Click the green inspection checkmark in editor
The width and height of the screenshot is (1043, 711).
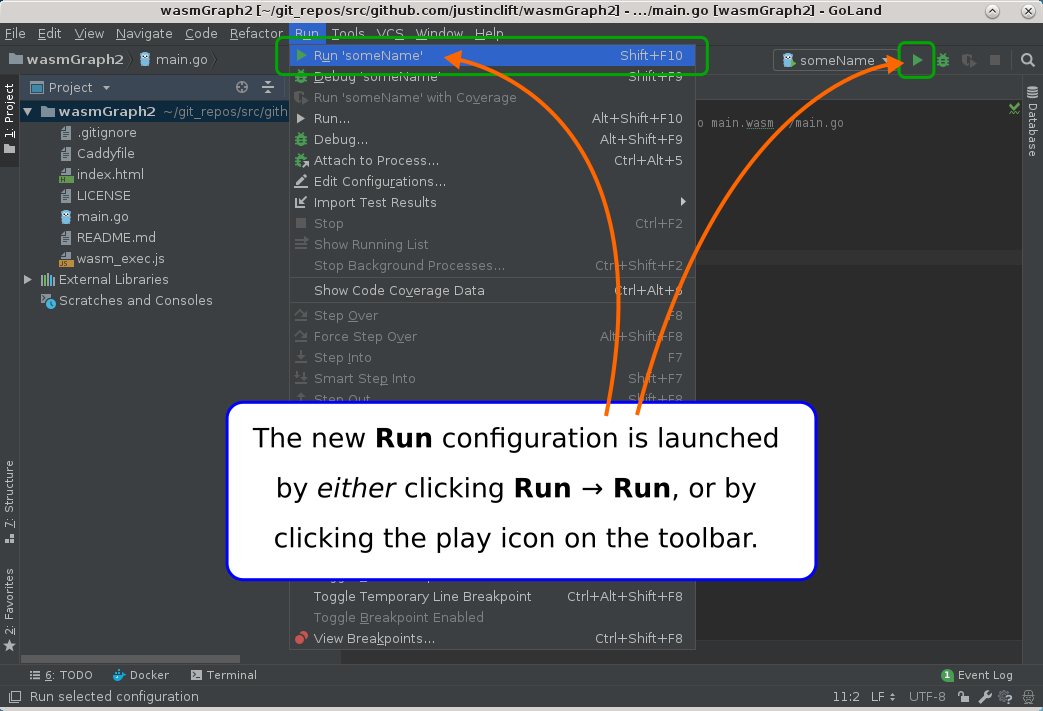[1014, 108]
